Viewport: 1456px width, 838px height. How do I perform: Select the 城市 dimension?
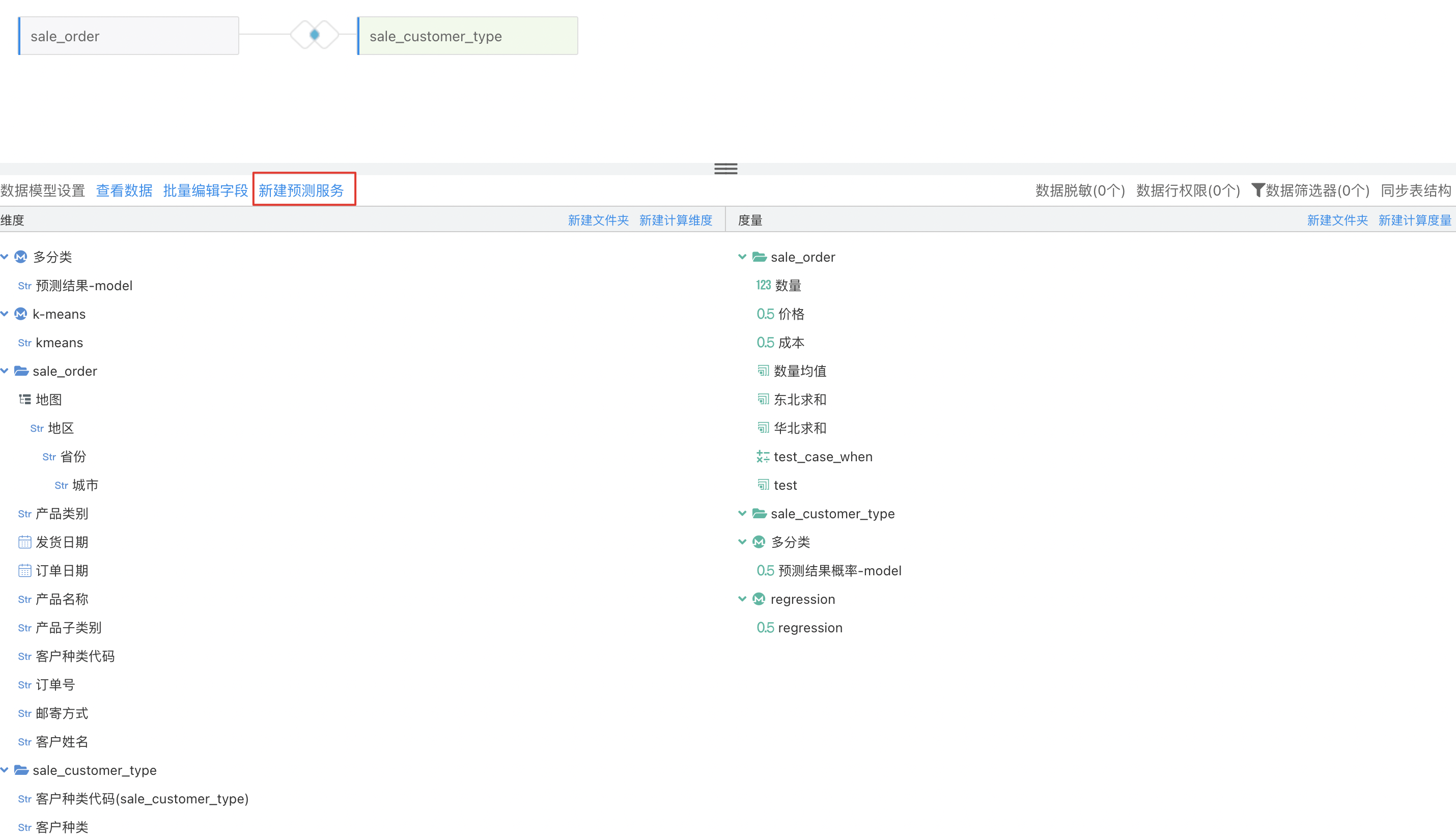point(85,485)
